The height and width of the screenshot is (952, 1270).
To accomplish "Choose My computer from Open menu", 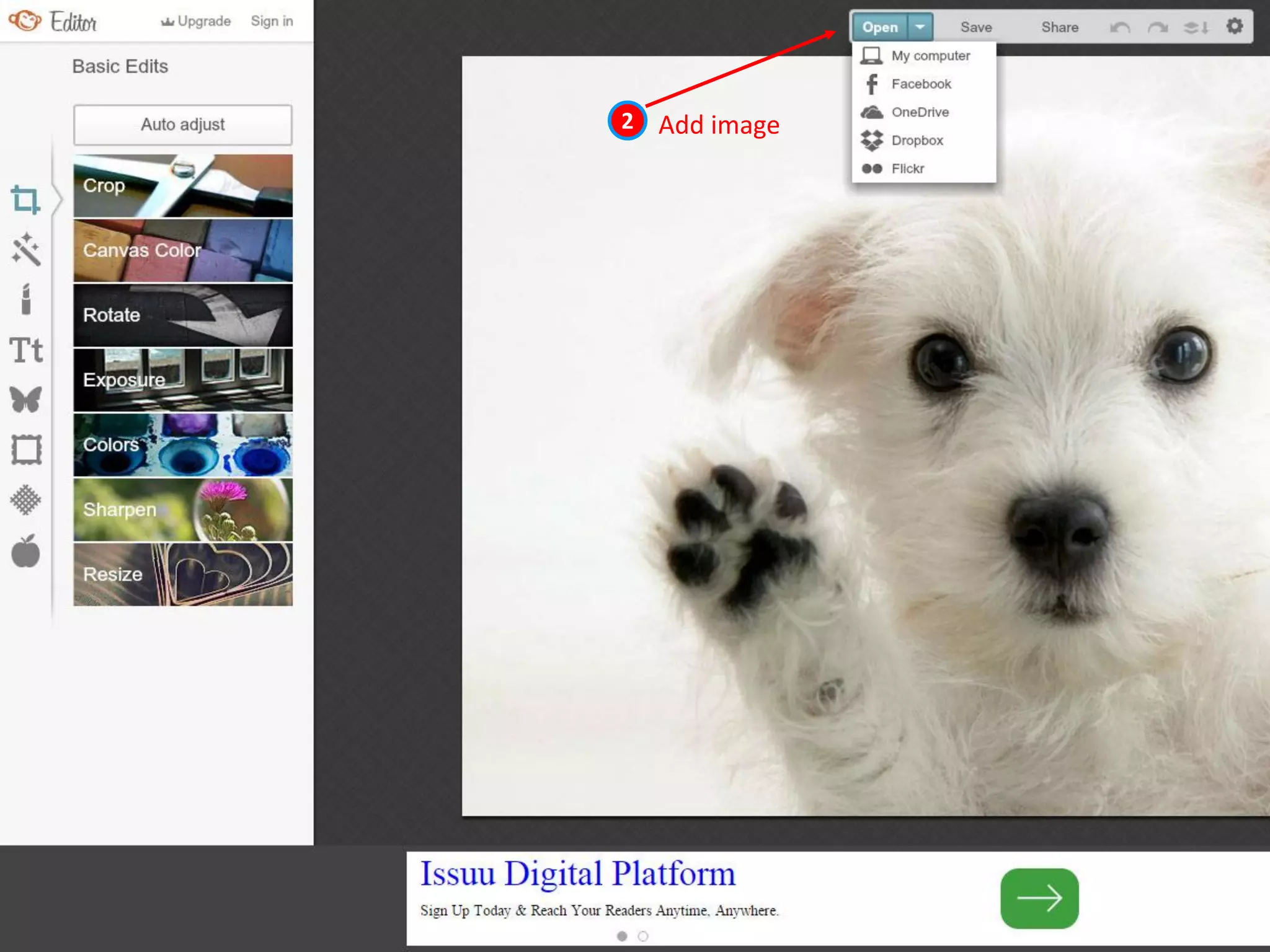I will [x=930, y=56].
